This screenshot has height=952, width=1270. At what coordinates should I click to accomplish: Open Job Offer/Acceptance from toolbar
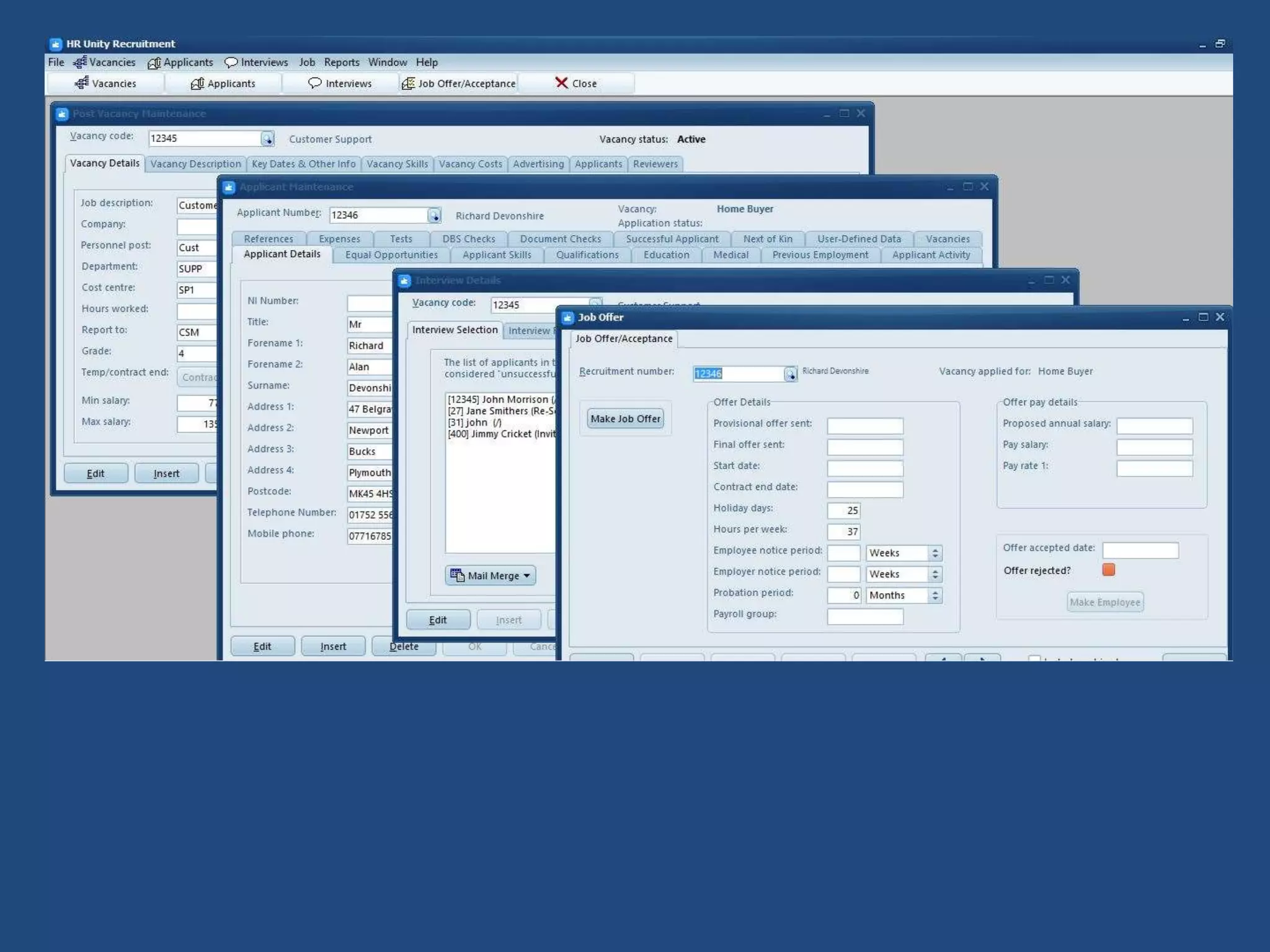[x=459, y=83]
